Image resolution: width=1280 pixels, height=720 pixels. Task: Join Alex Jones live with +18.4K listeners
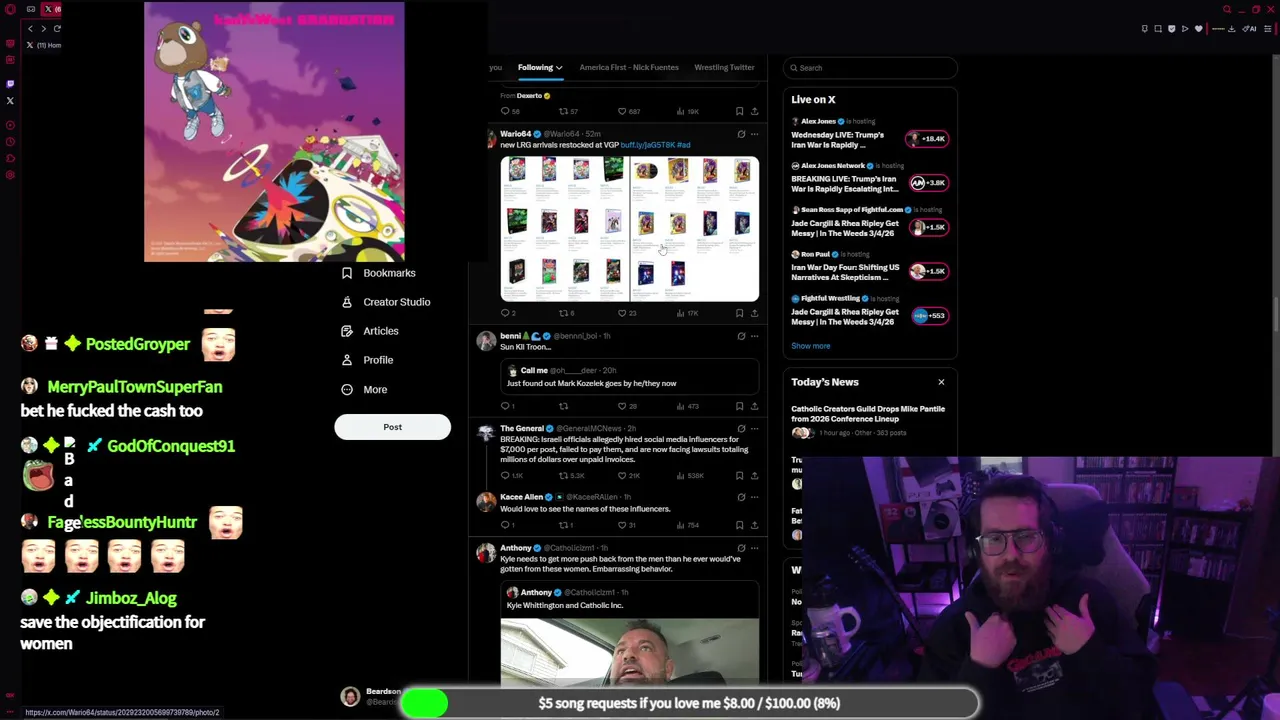click(927, 139)
